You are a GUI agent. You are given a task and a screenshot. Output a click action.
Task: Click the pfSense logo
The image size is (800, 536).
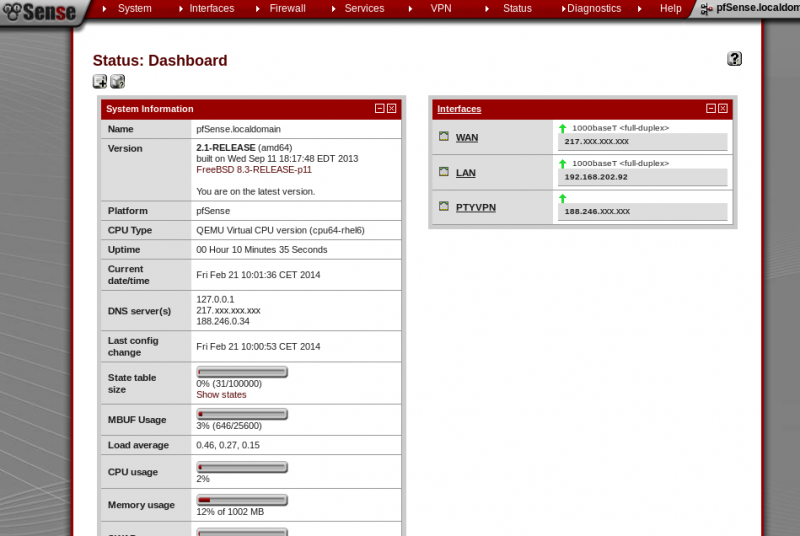click(39, 11)
